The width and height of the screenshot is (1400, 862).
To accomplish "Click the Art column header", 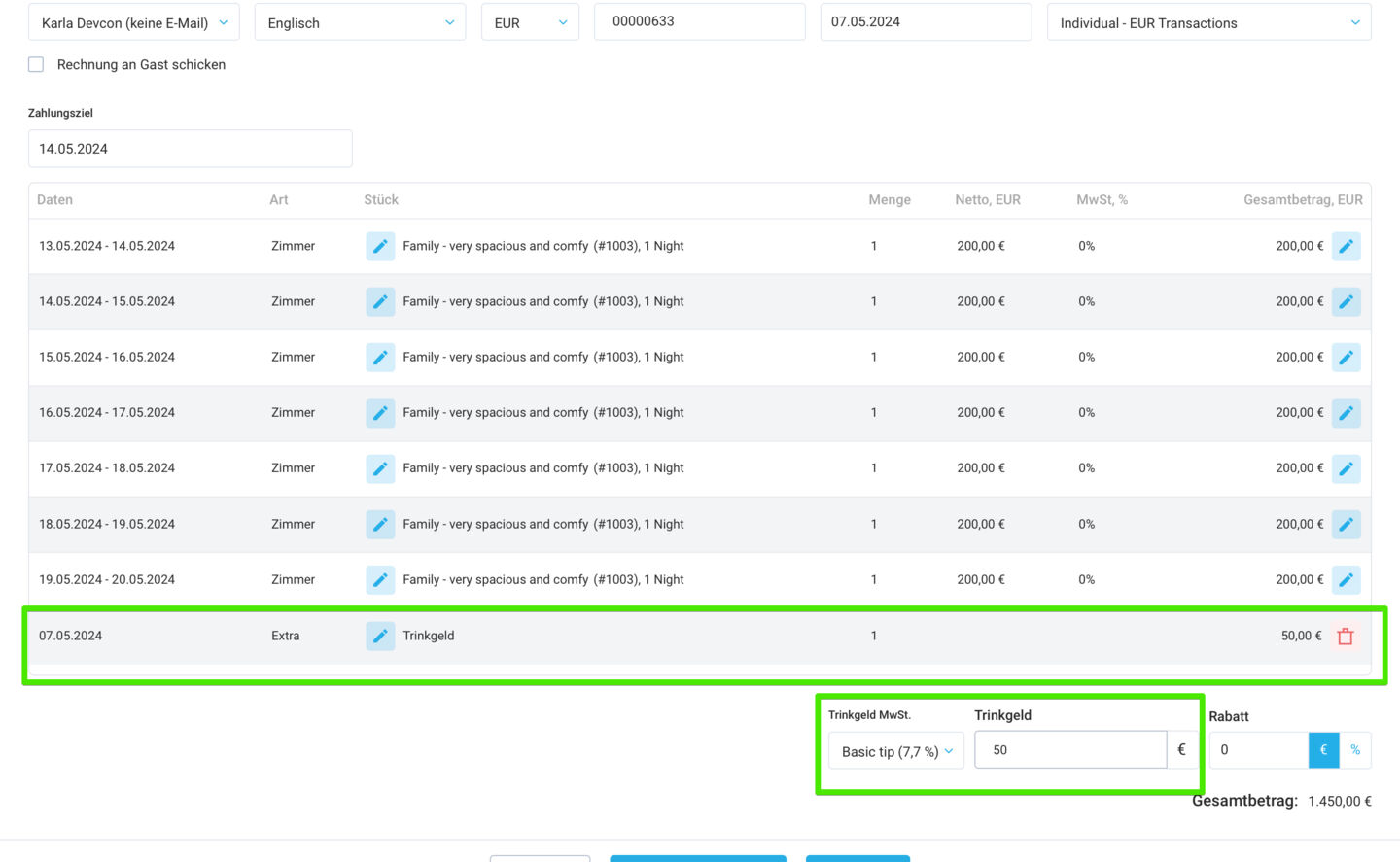I will coord(279,199).
